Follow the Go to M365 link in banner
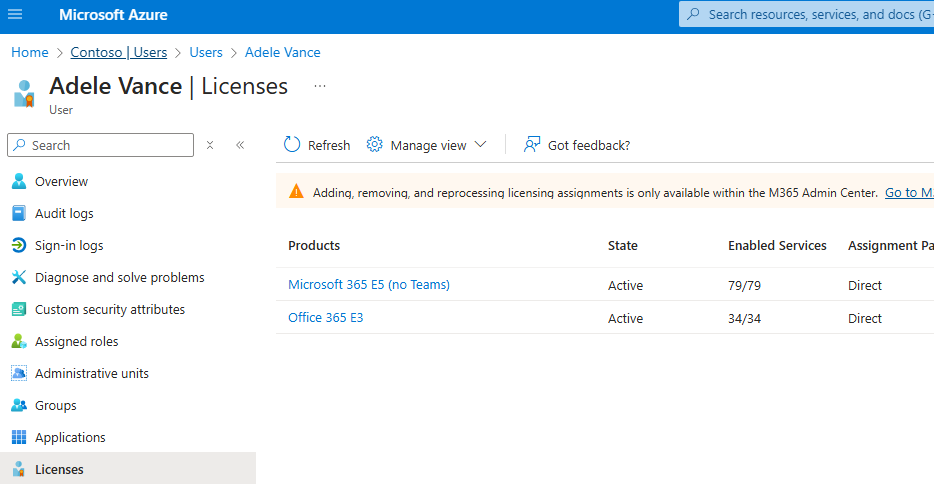The image size is (934, 493). [x=909, y=192]
